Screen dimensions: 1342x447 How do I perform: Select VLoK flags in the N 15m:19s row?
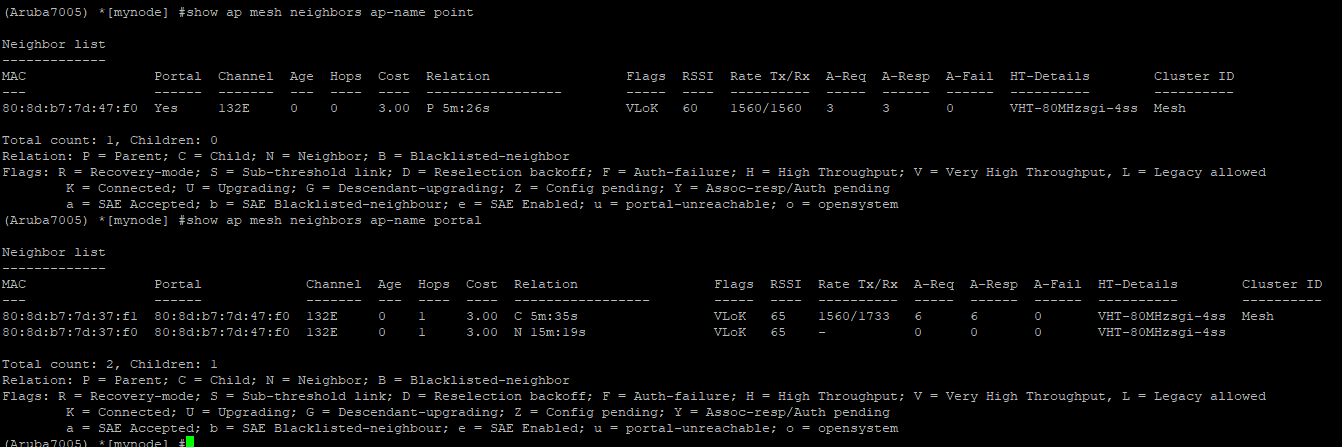(730, 332)
